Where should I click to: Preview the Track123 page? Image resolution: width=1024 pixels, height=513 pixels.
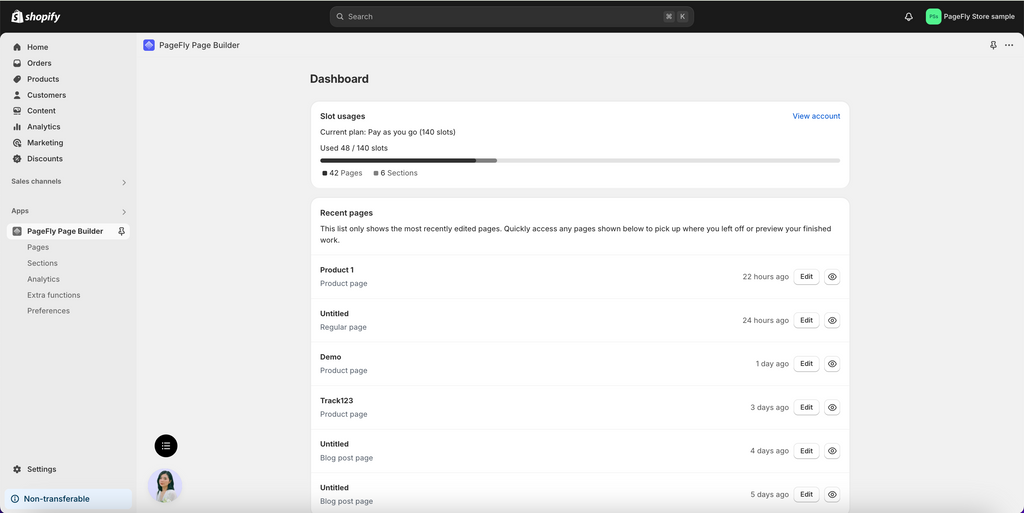click(x=832, y=407)
